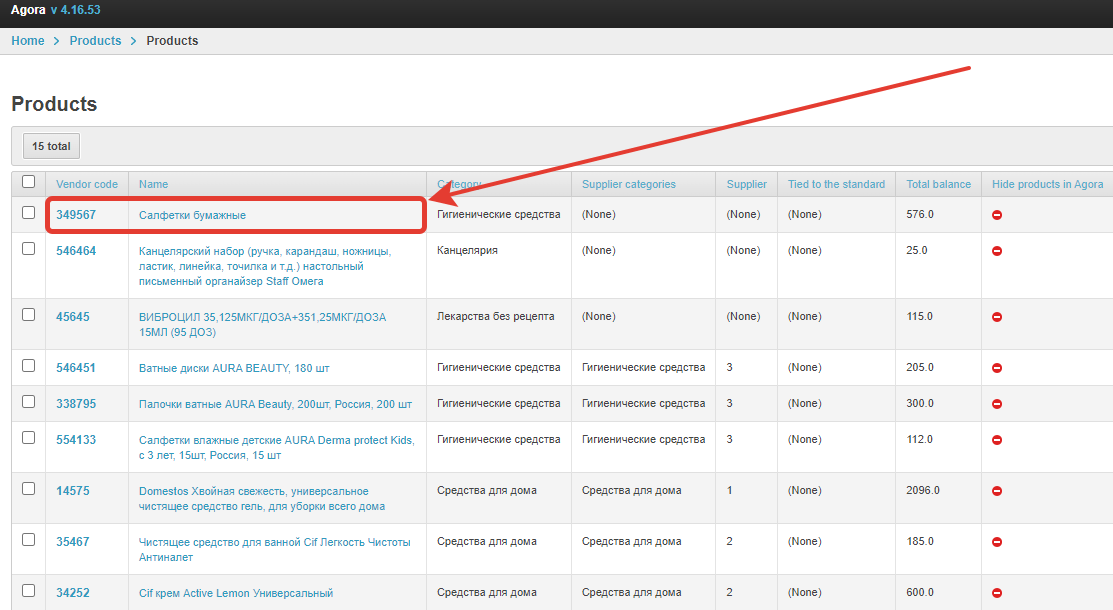1113x610 pixels.
Task: Click red hide icon for Cif крем row
Action: (997, 593)
